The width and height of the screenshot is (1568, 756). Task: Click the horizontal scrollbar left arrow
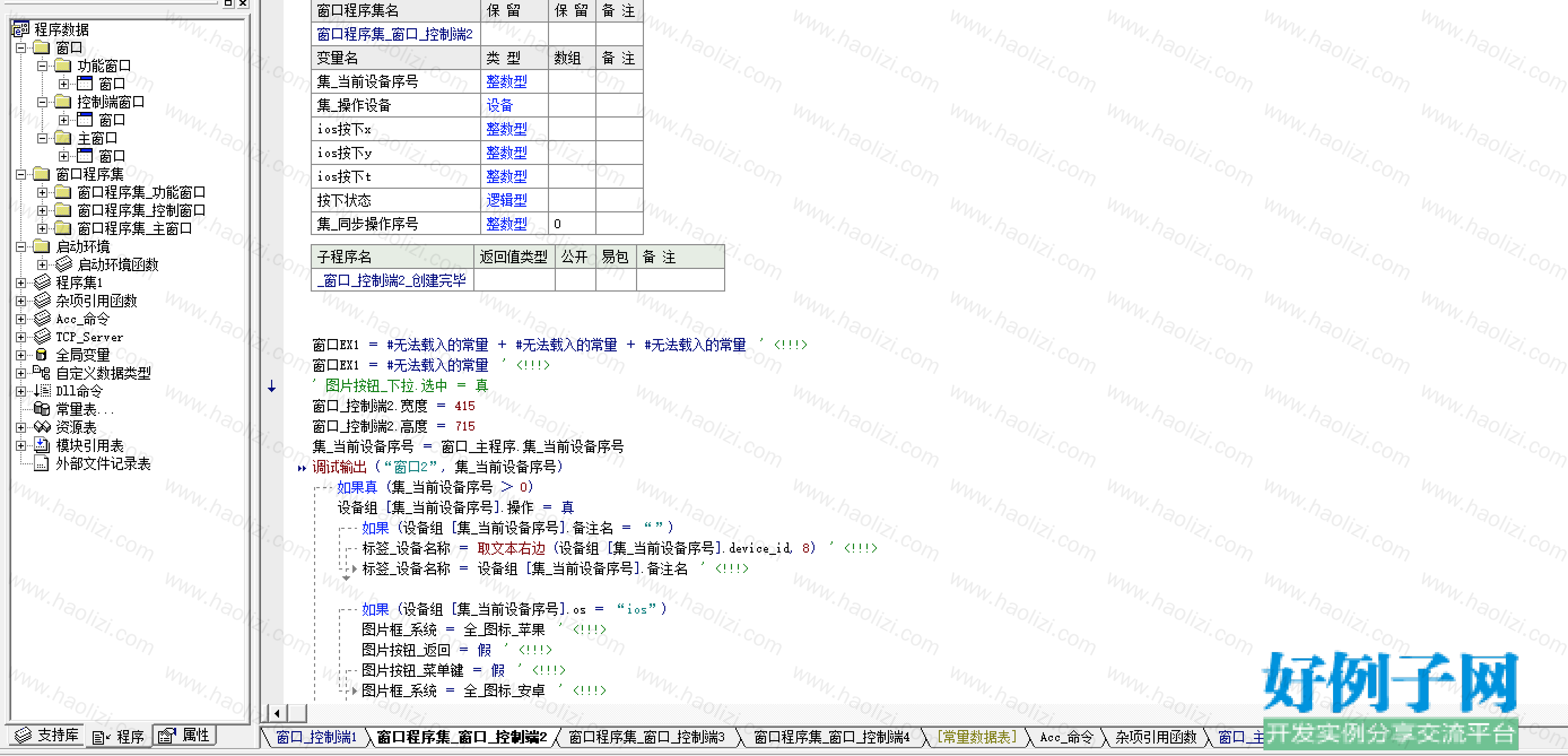coord(277,713)
